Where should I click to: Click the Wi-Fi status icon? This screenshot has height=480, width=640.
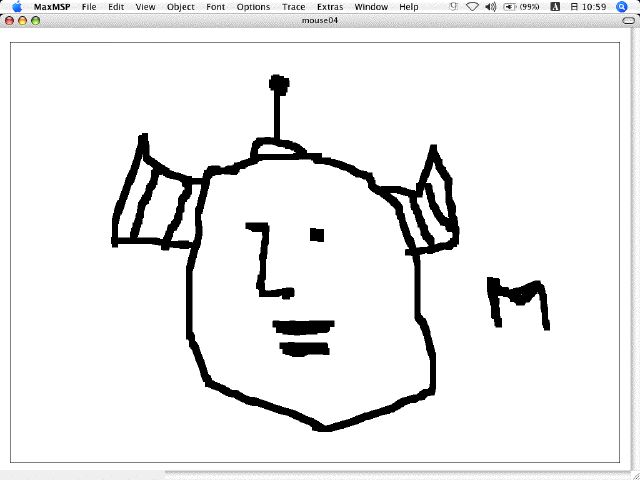click(472, 7)
